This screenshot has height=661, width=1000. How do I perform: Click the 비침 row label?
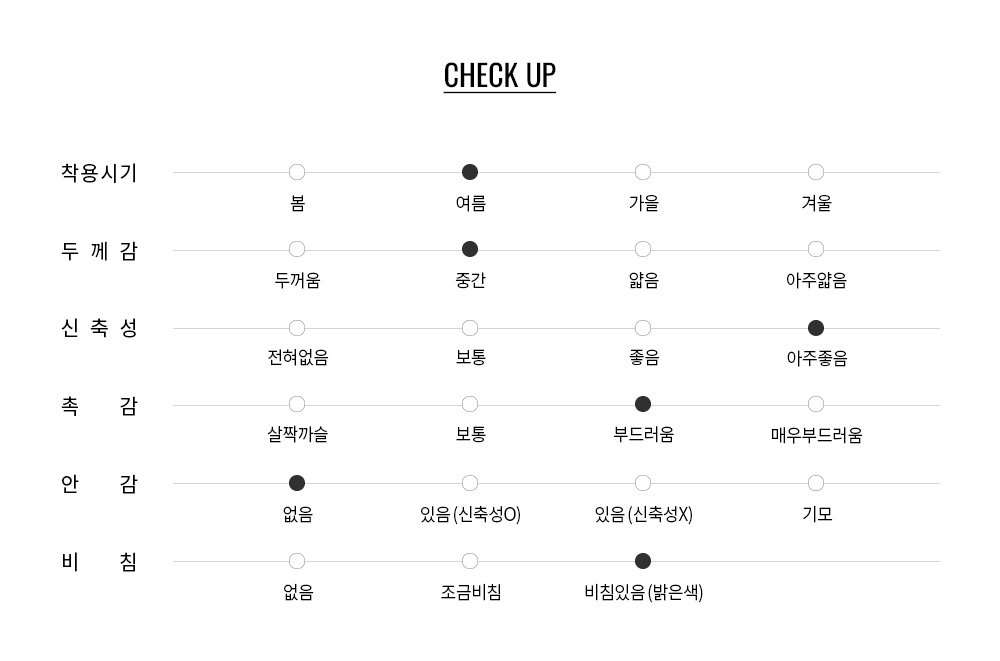99,562
